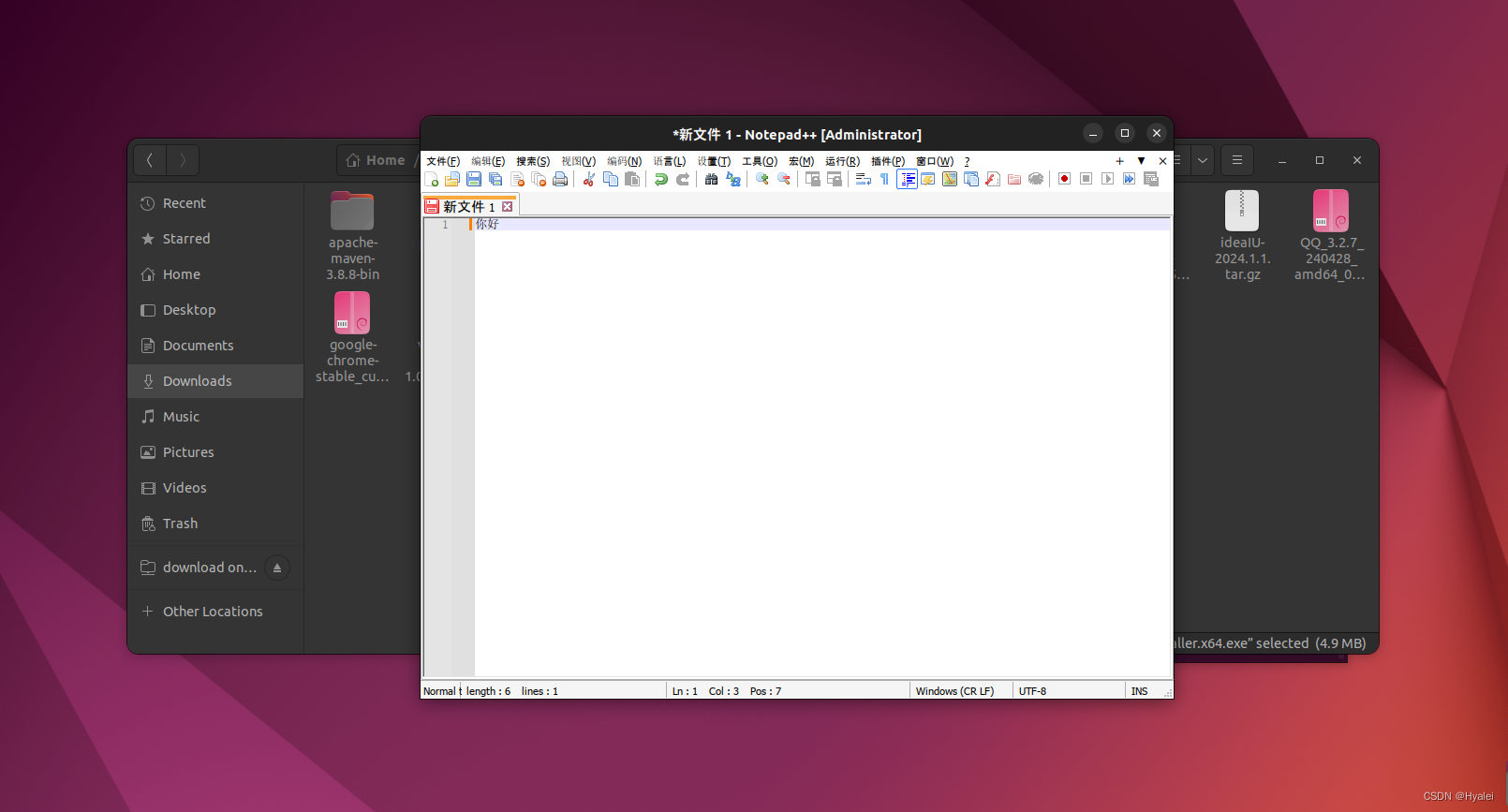Open Trash in Files sidebar
The width and height of the screenshot is (1508, 812).
click(215, 524)
